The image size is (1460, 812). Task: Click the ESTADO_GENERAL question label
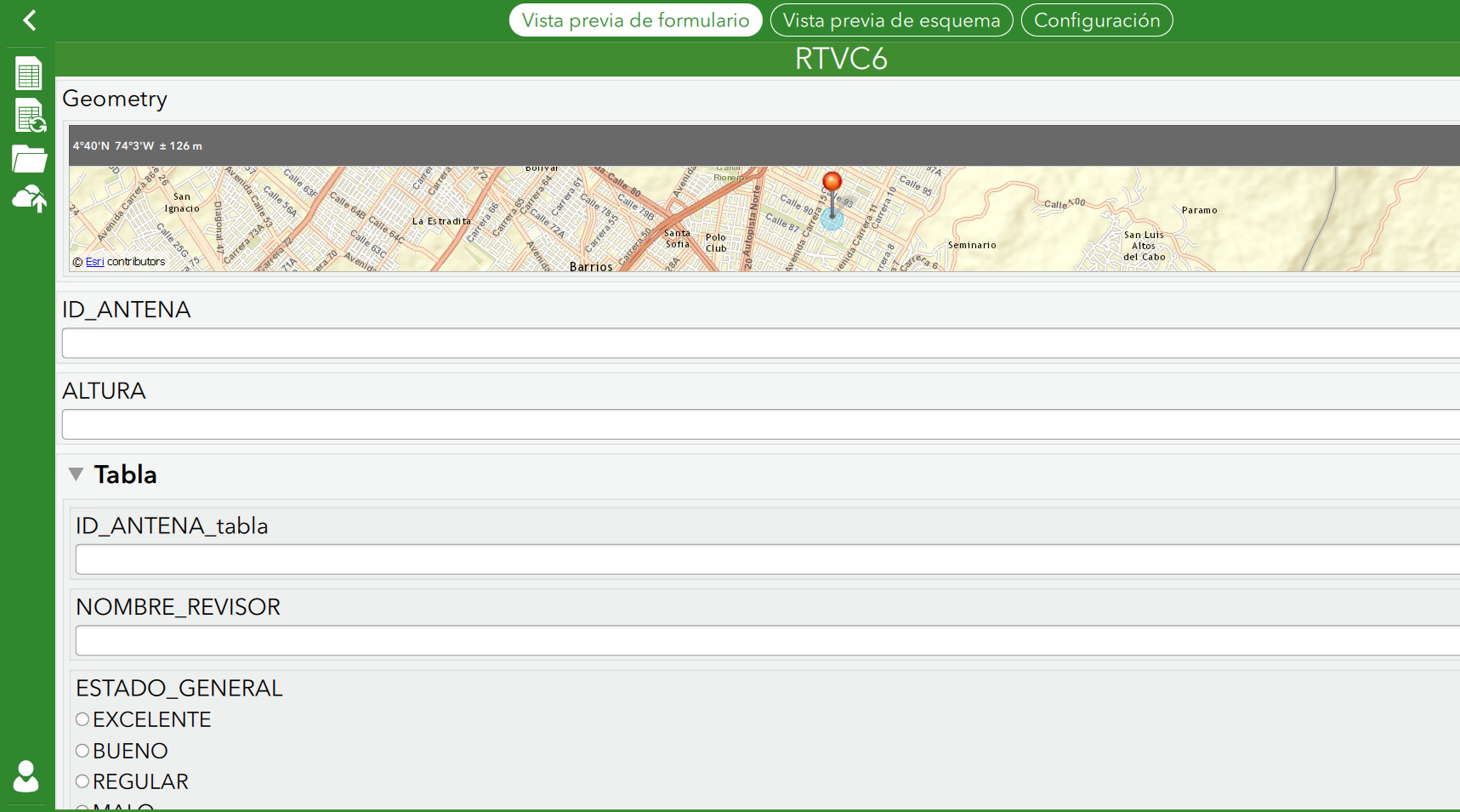[179, 688]
